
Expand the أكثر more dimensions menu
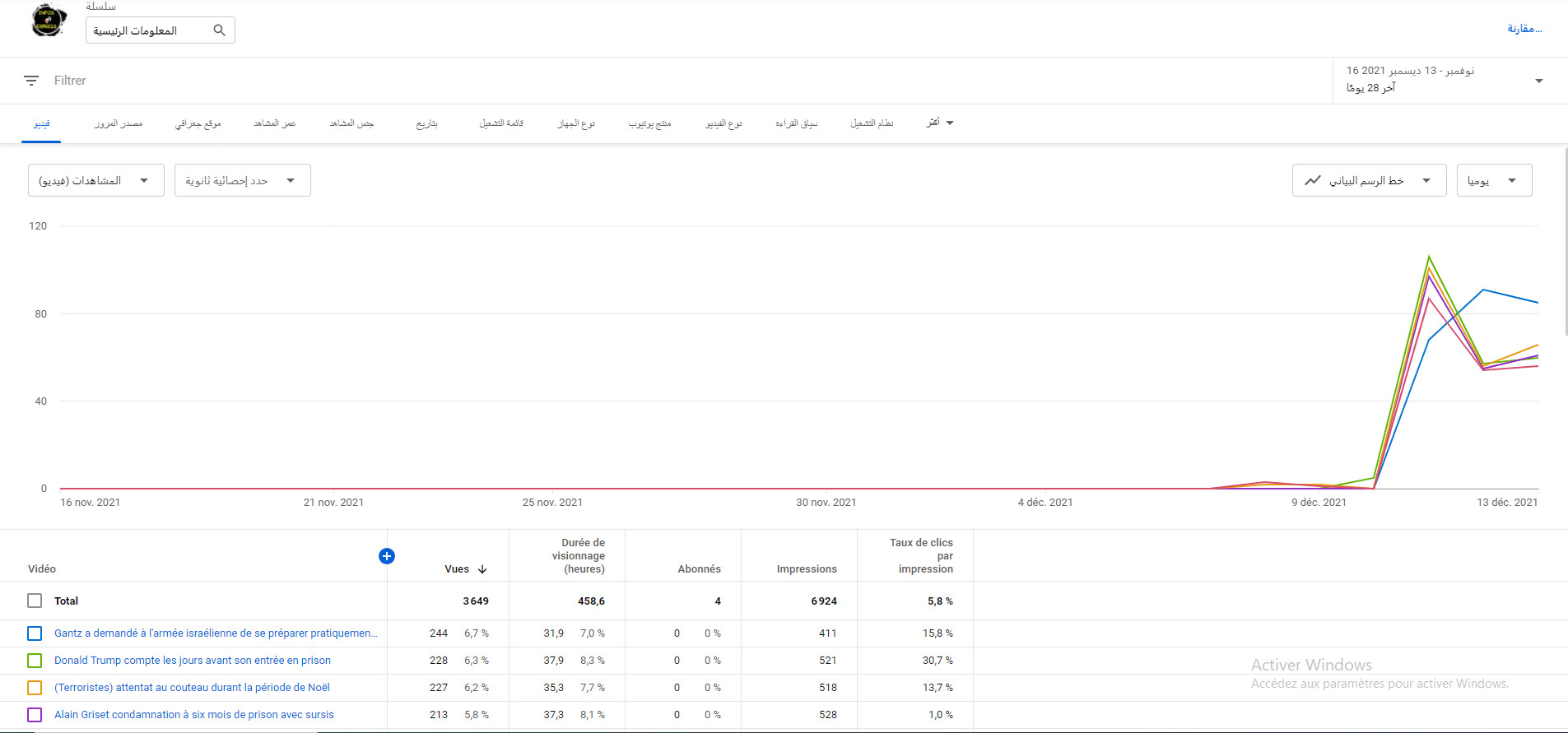click(940, 123)
